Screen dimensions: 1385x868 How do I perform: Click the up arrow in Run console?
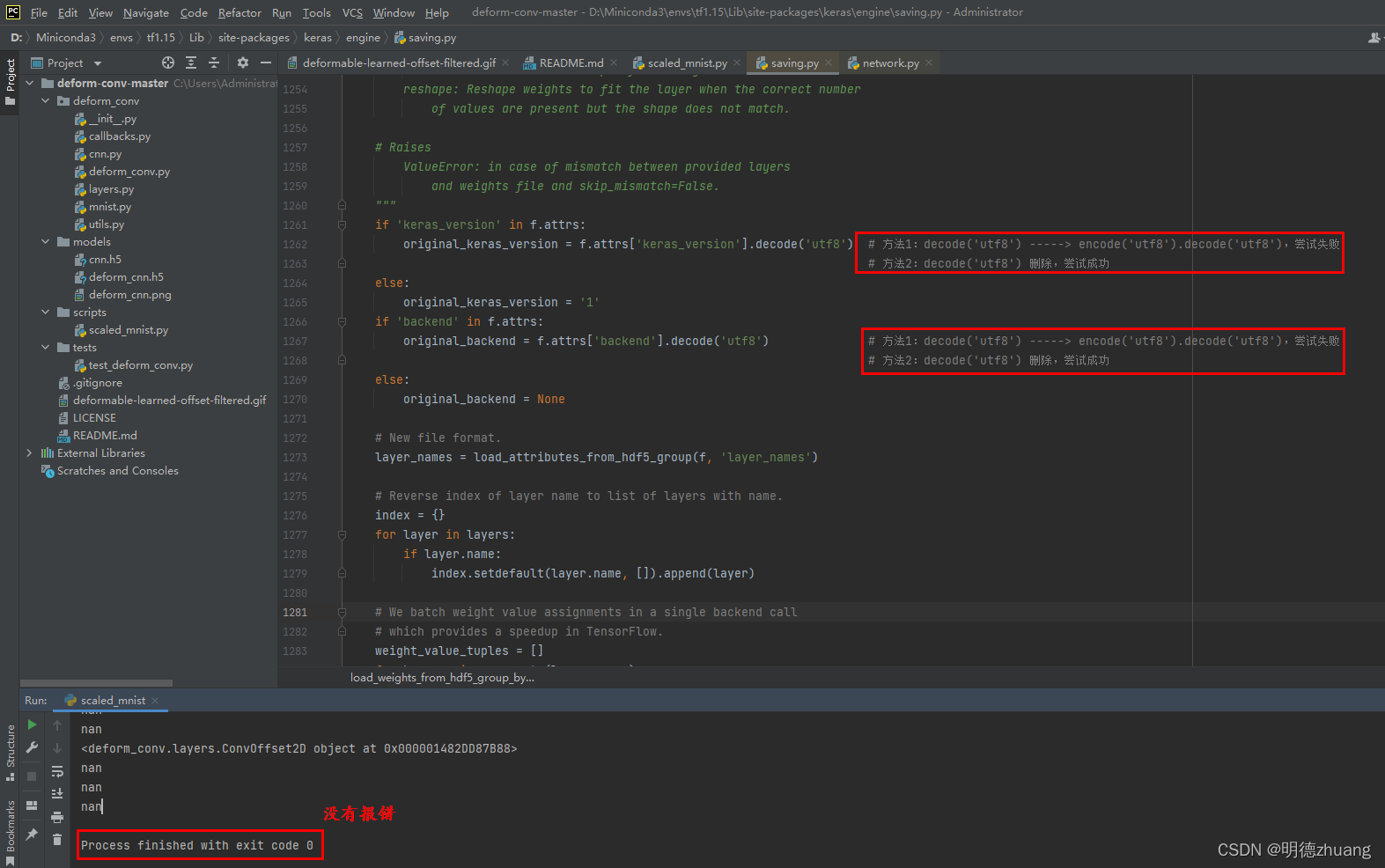[x=57, y=725]
